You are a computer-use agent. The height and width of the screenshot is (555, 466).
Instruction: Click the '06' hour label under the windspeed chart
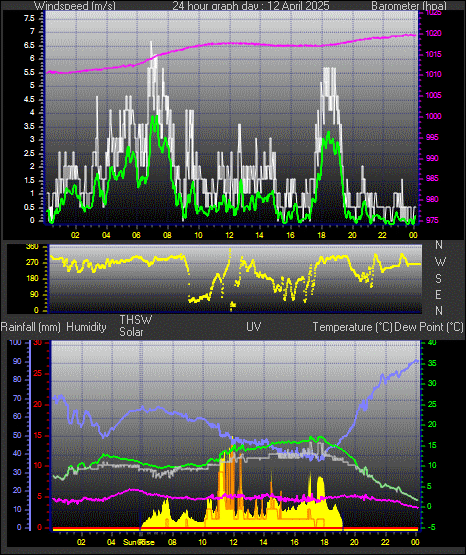click(136, 235)
